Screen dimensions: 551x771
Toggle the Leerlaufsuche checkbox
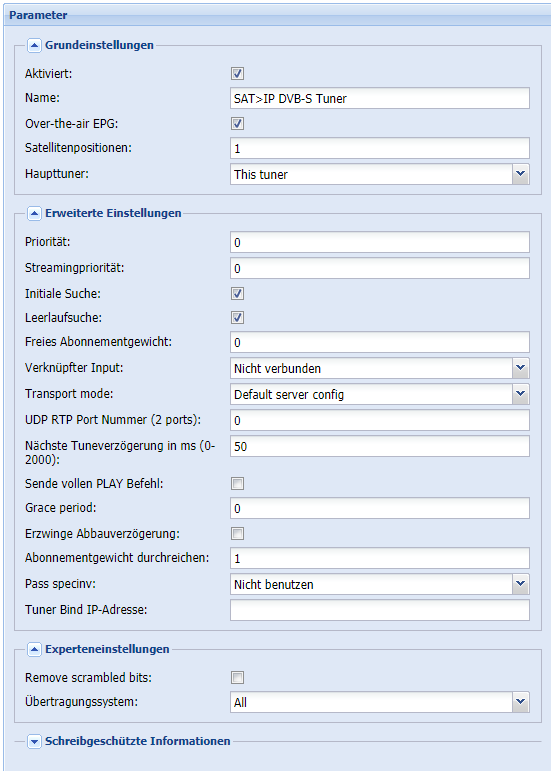click(x=237, y=318)
